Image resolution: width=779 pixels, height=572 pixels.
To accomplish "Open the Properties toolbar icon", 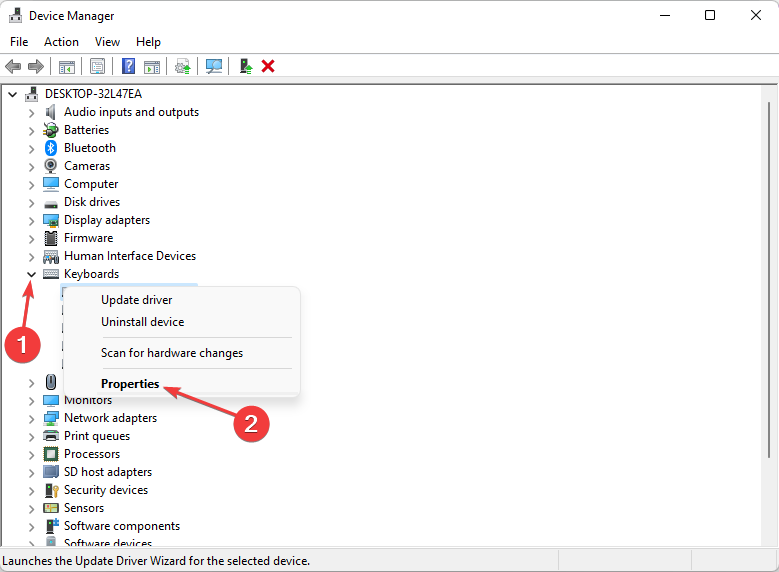I will [97, 66].
